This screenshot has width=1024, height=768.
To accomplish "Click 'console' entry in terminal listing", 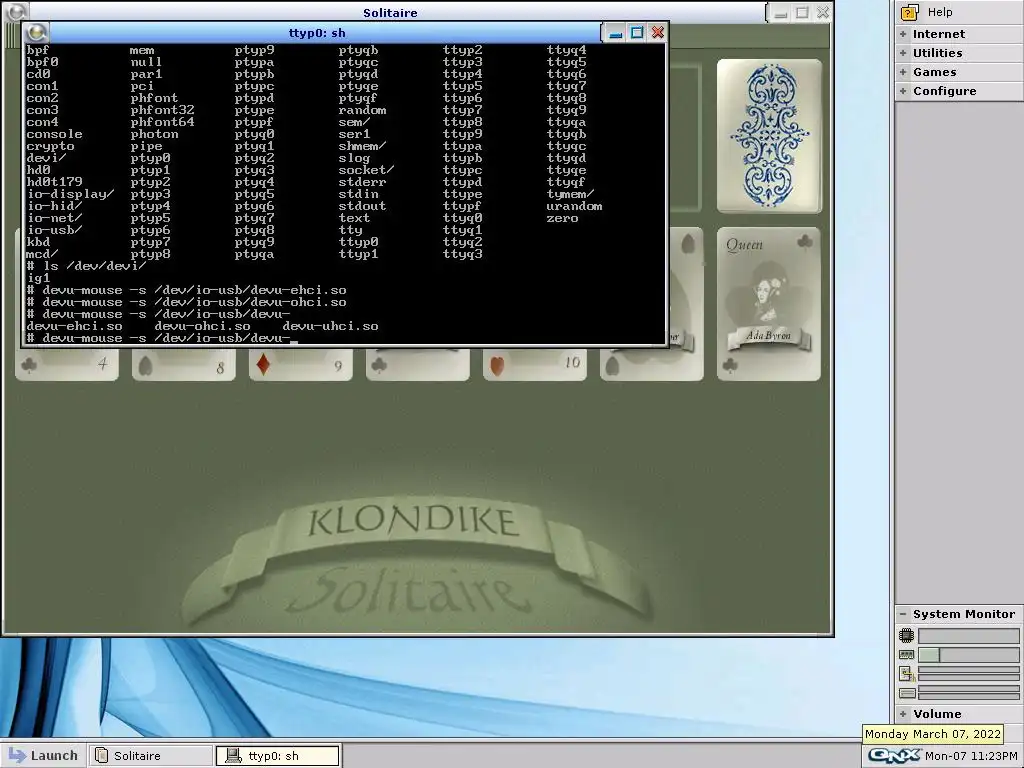I will (x=54, y=134).
